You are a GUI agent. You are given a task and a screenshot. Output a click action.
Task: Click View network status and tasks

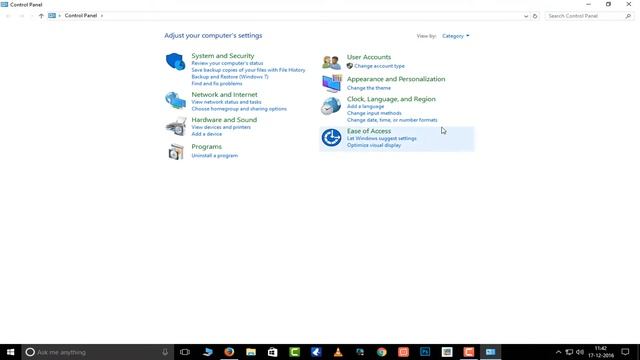tap(226, 102)
